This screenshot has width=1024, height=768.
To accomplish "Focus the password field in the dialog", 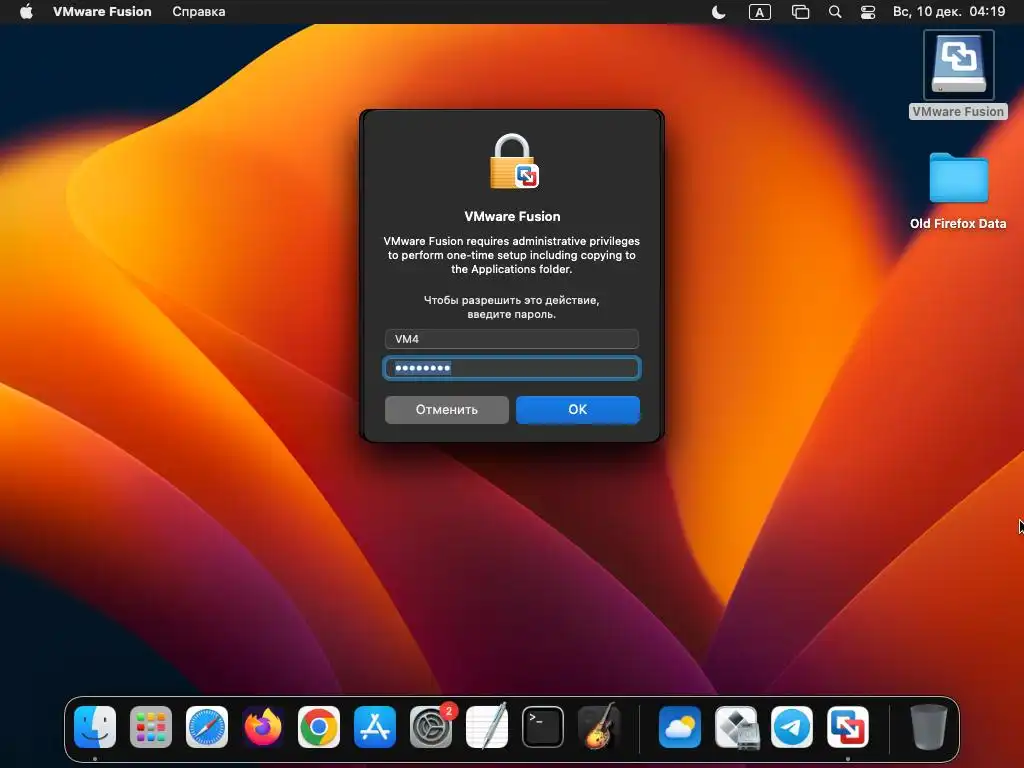I will click(x=511, y=368).
